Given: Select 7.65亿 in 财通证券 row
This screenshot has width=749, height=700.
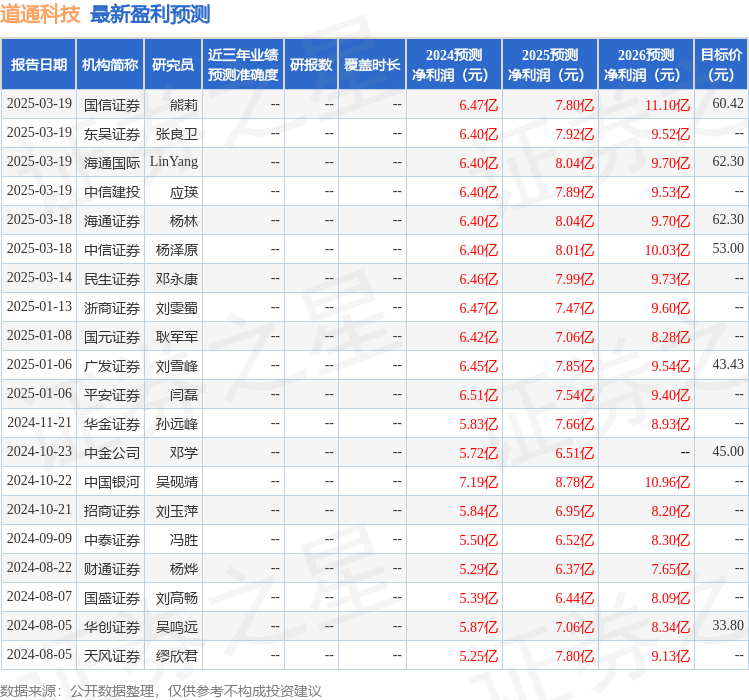Looking at the screenshot, I should (x=671, y=569).
